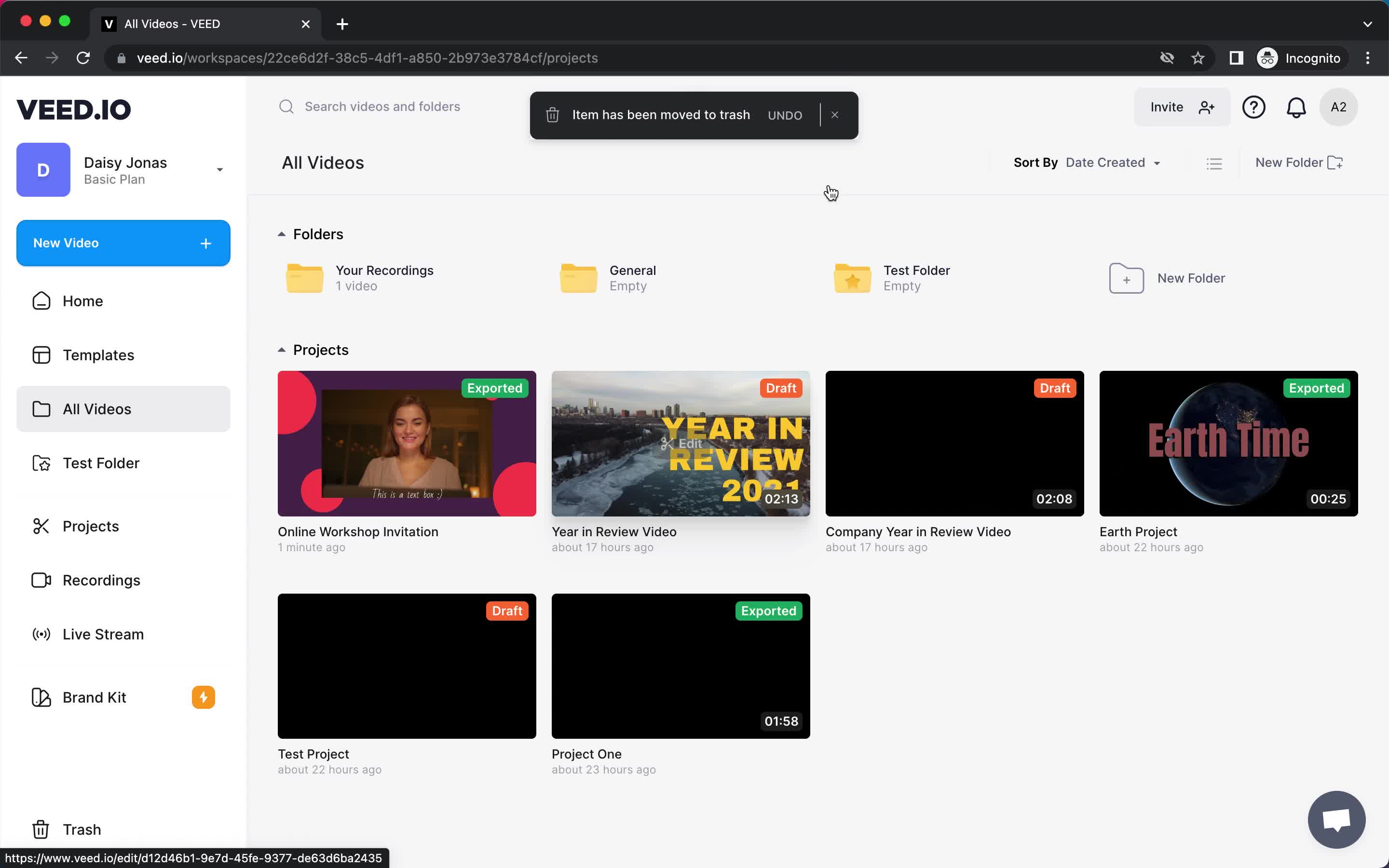The image size is (1389, 868).
Task: Click the trash icon in the toast
Action: [x=552, y=115]
